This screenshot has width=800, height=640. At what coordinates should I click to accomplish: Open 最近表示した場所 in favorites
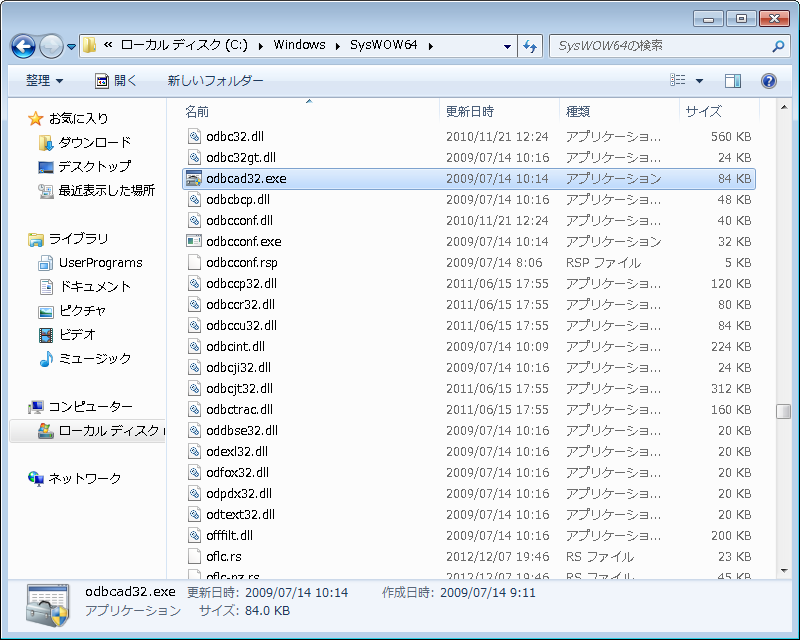point(107,190)
